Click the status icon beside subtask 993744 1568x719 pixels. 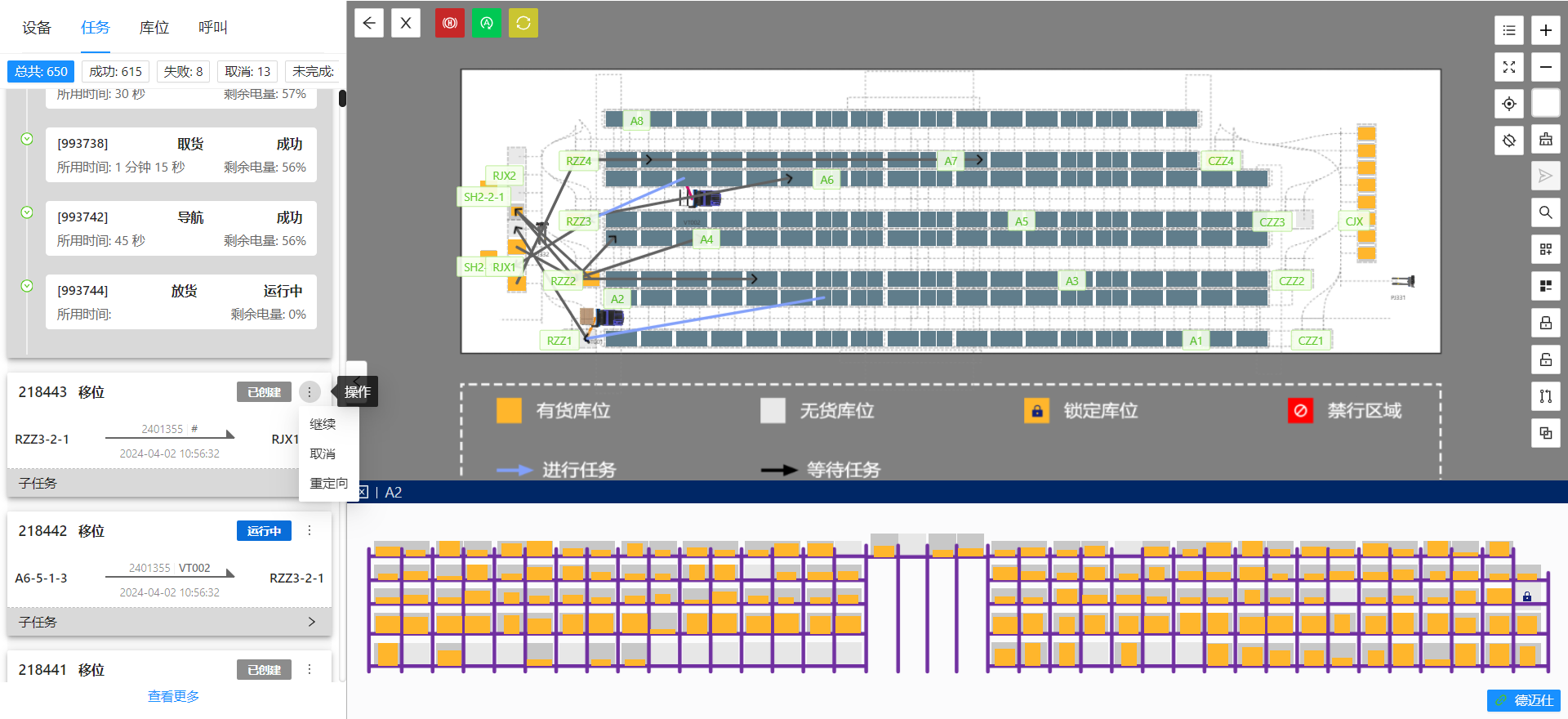pos(27,286)
